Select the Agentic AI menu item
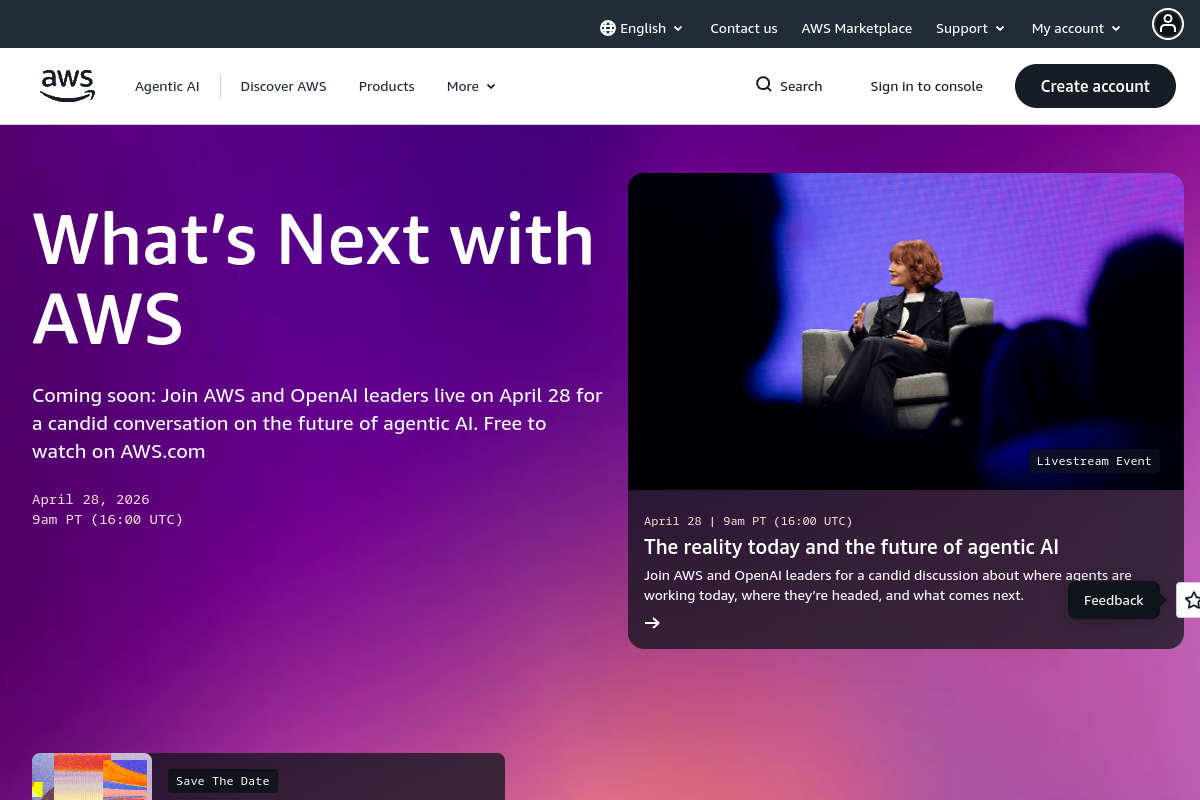The height and width of the screenshot is (800, 1200). pyautogui.click(x=167, y=86)
